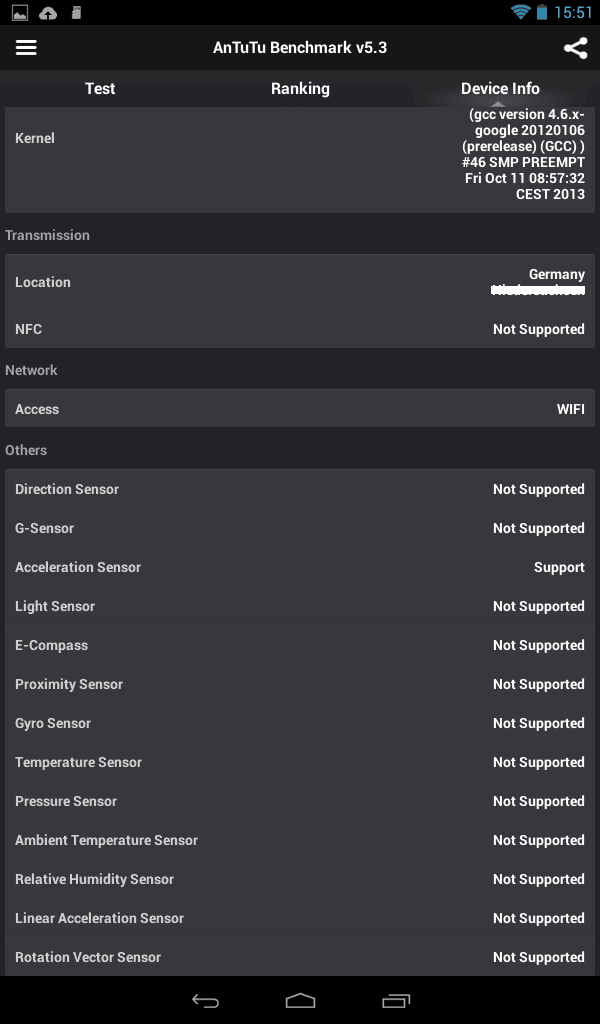Screen dimensions: 600x1024
Task: Tap the Android home navigation icon
Action: coord(300,1000)
